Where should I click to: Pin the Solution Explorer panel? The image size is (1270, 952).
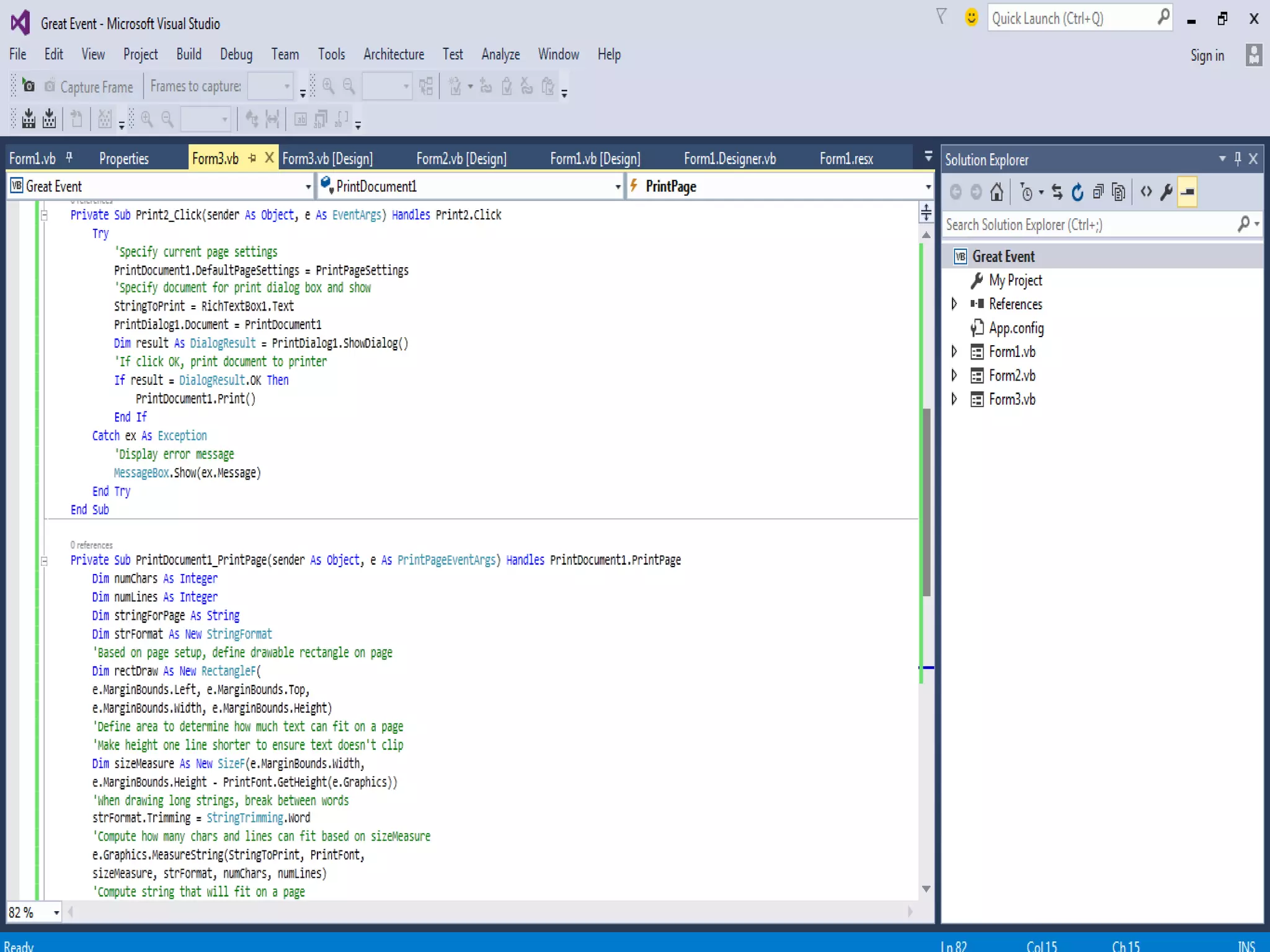coord(1237,159)
